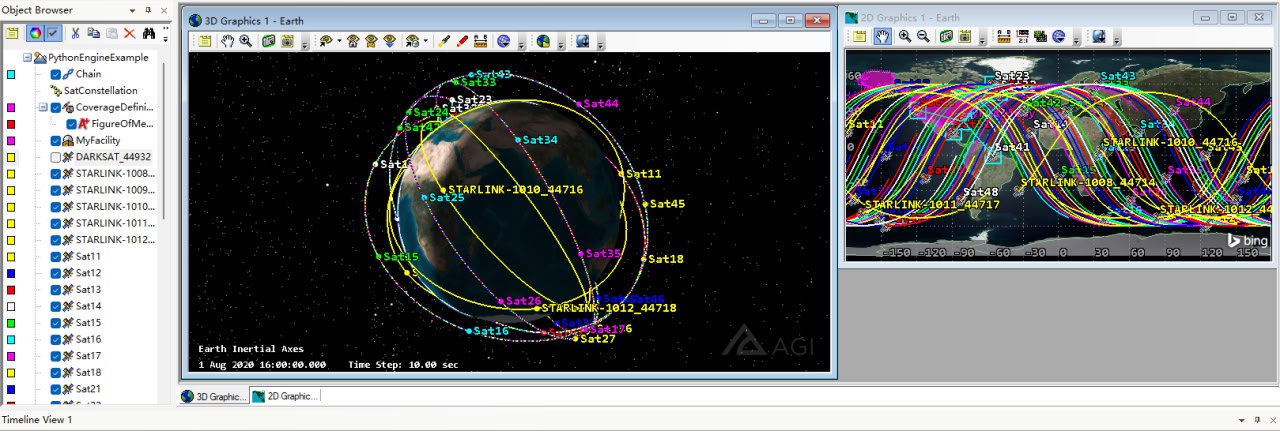Image resolution: width=1280 pixels, height=431 pixels.
Task: Click the magnifier zoom tool in 3D Graphics window
Action: click(x=245, y=41)
